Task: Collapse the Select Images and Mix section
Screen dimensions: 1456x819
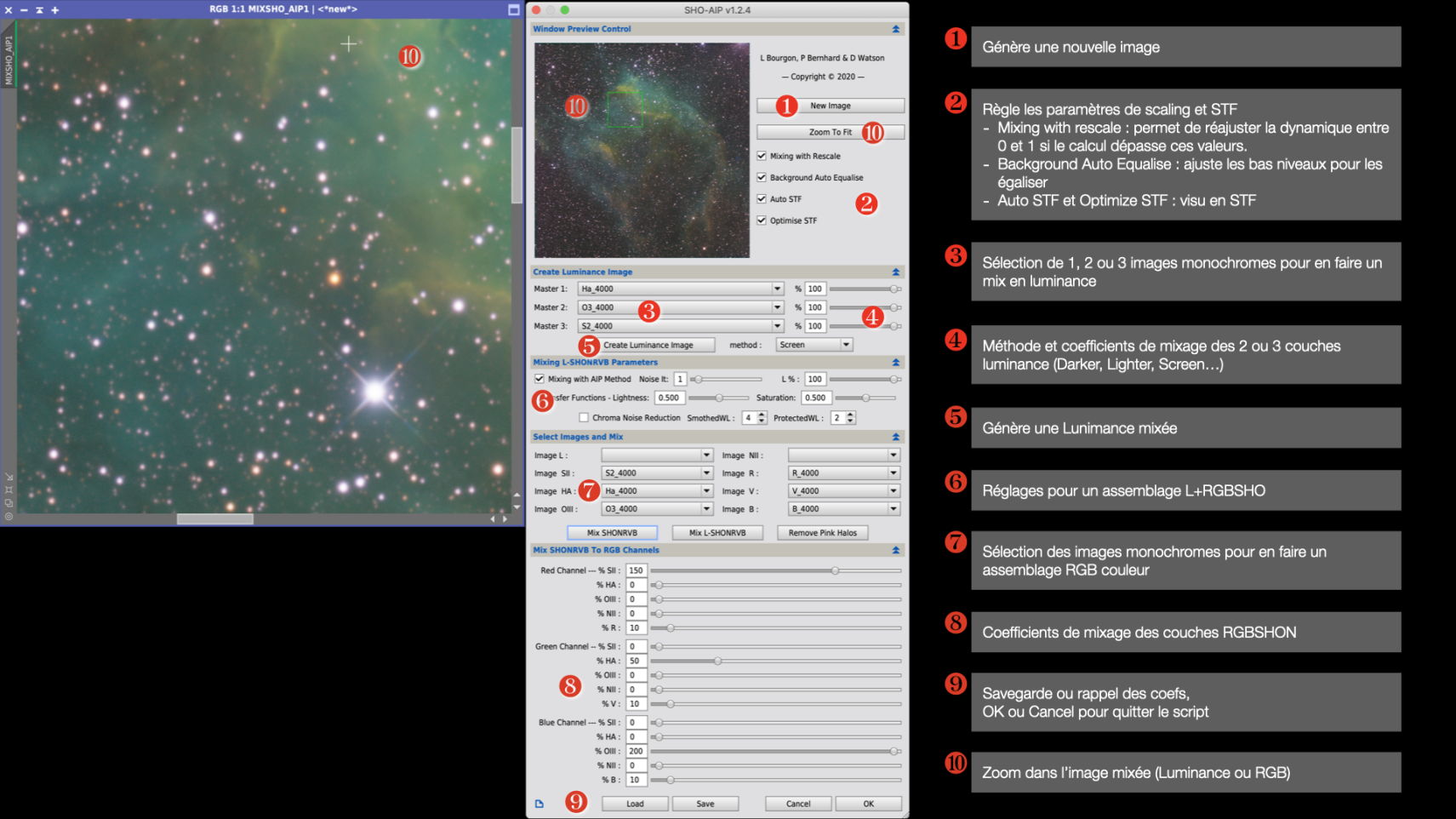Action: (894, 436)
